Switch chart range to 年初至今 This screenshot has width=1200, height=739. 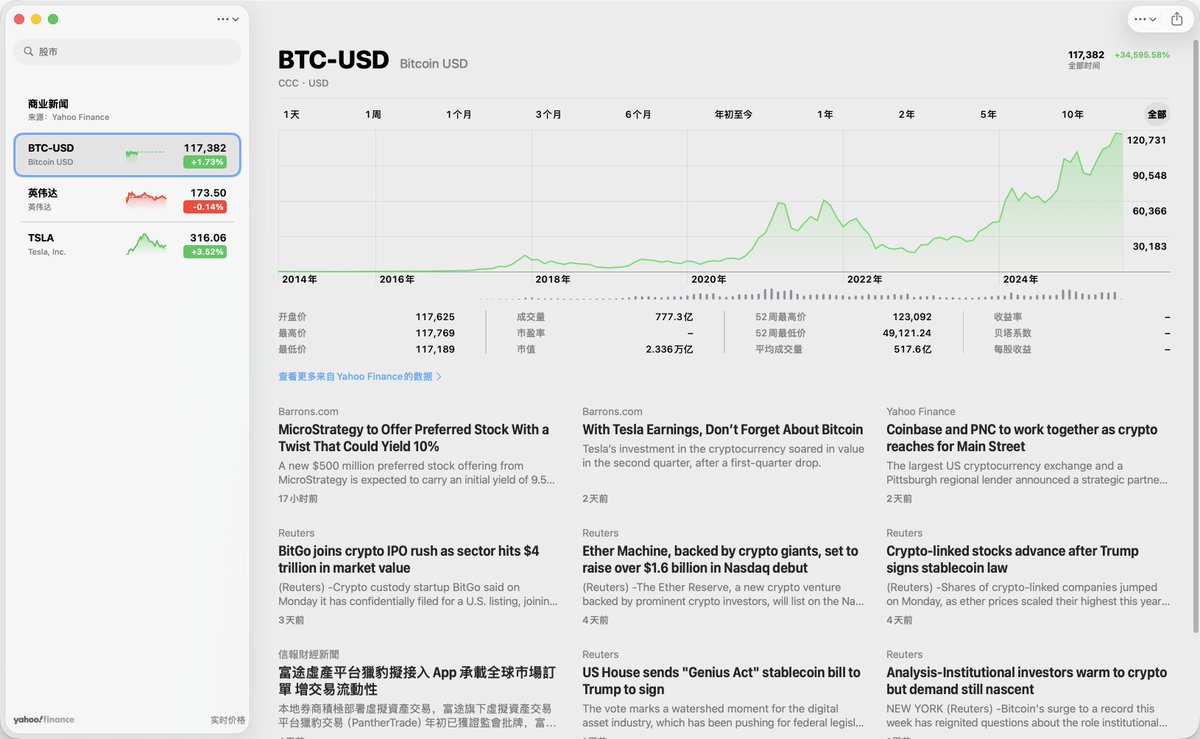[734, 115]
